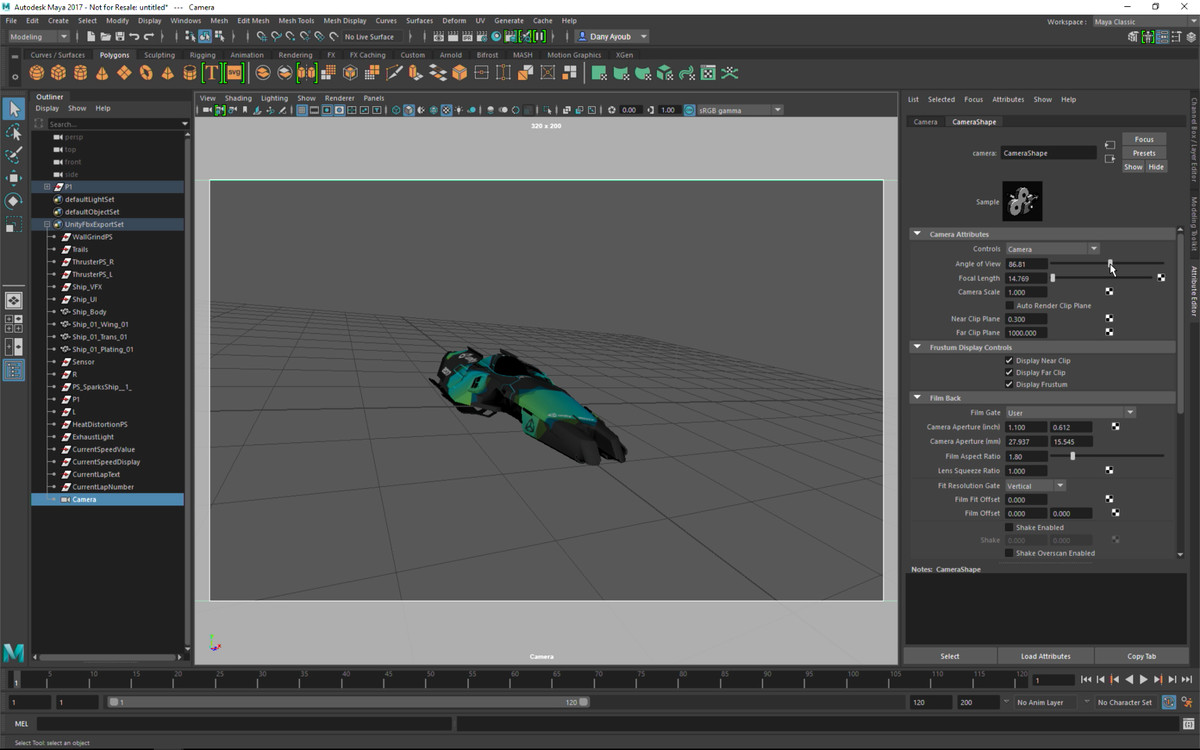Click the Undo arrow icon
This screenshot has height=750, width=1200.
(134, 37)
